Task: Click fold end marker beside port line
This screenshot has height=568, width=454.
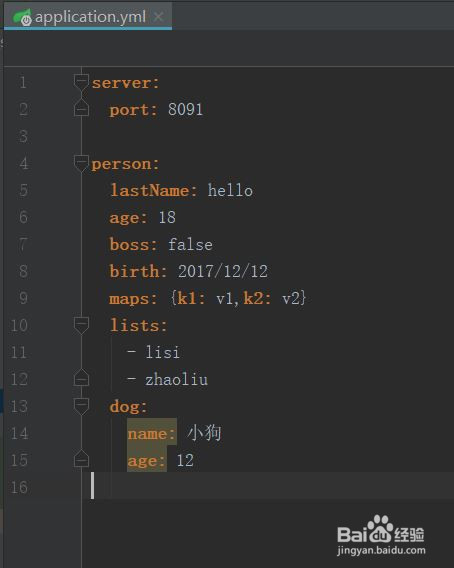Action: tap(81, 109)
